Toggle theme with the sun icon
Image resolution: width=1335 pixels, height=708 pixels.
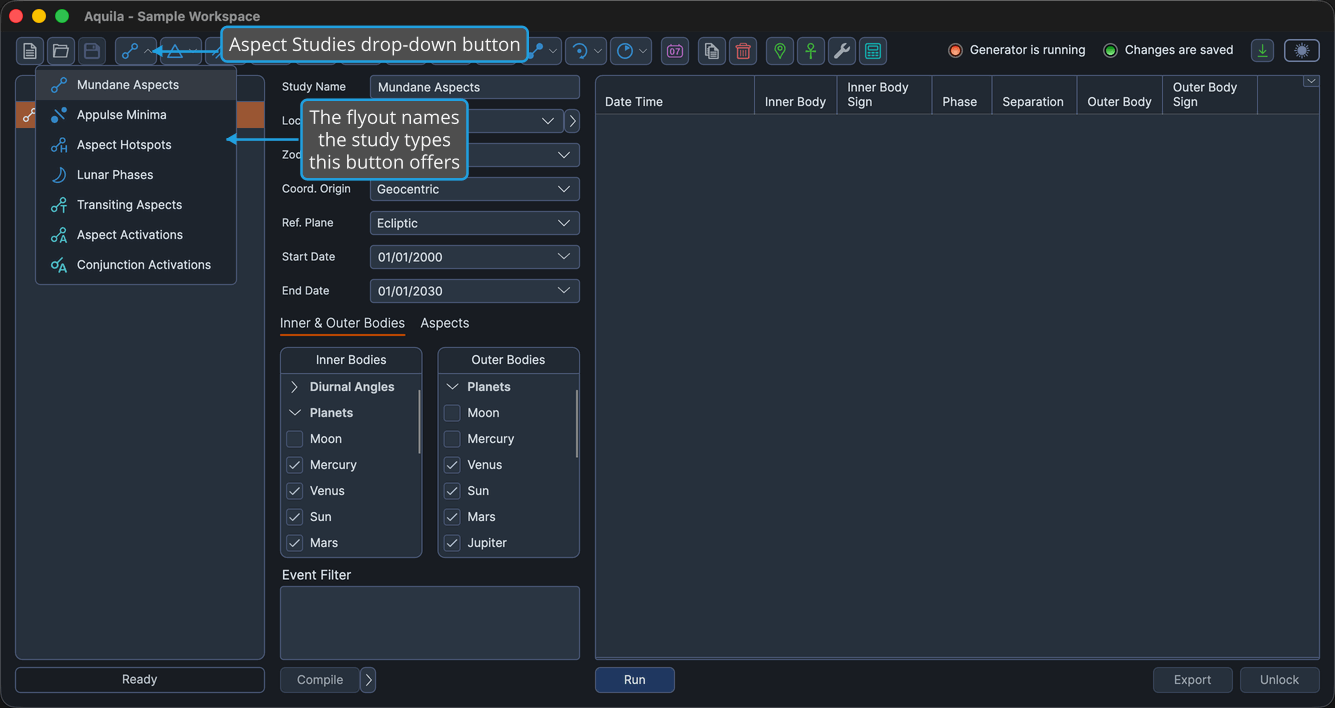(1301, 51)
